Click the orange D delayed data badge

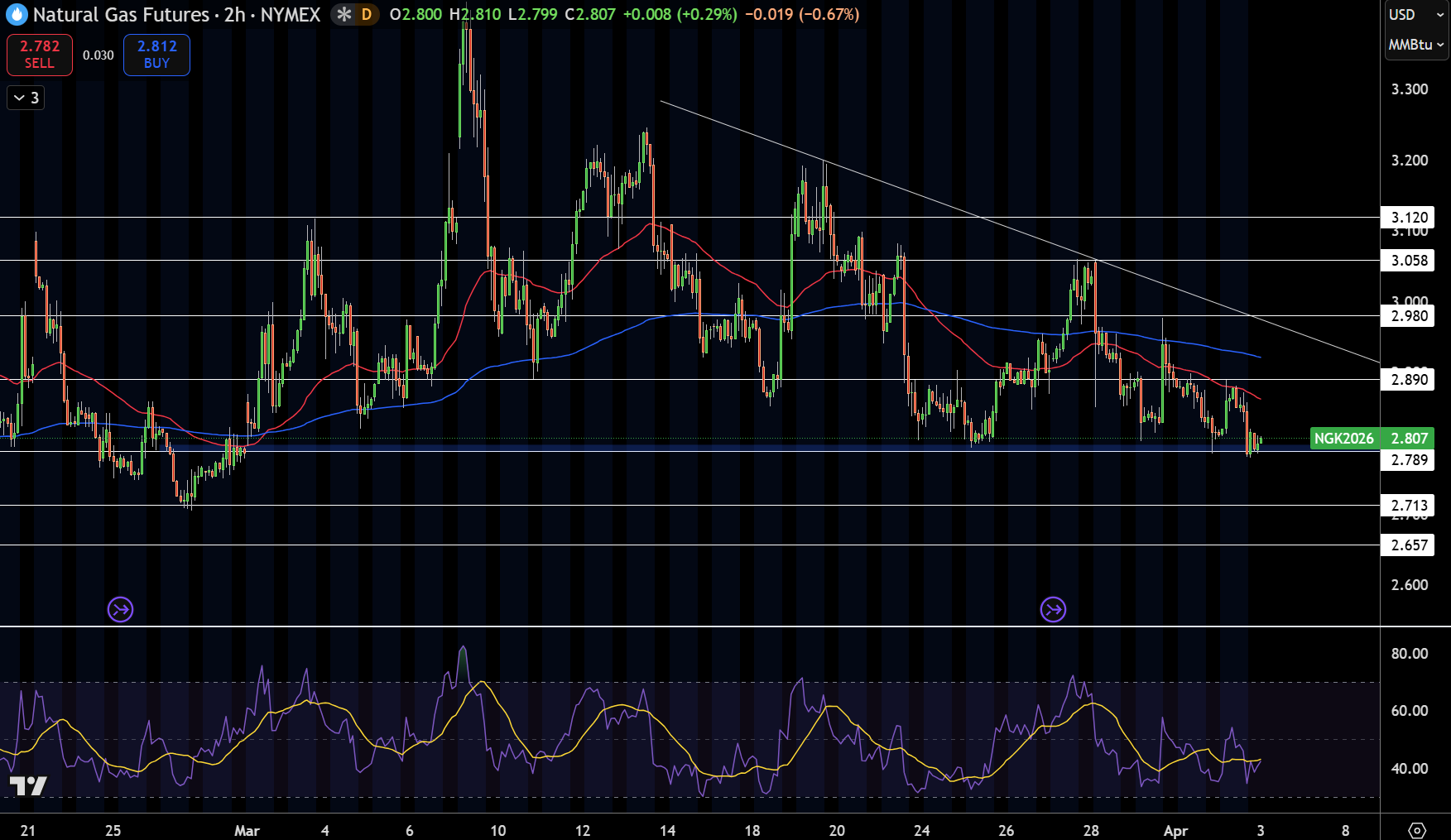point(367,15)
